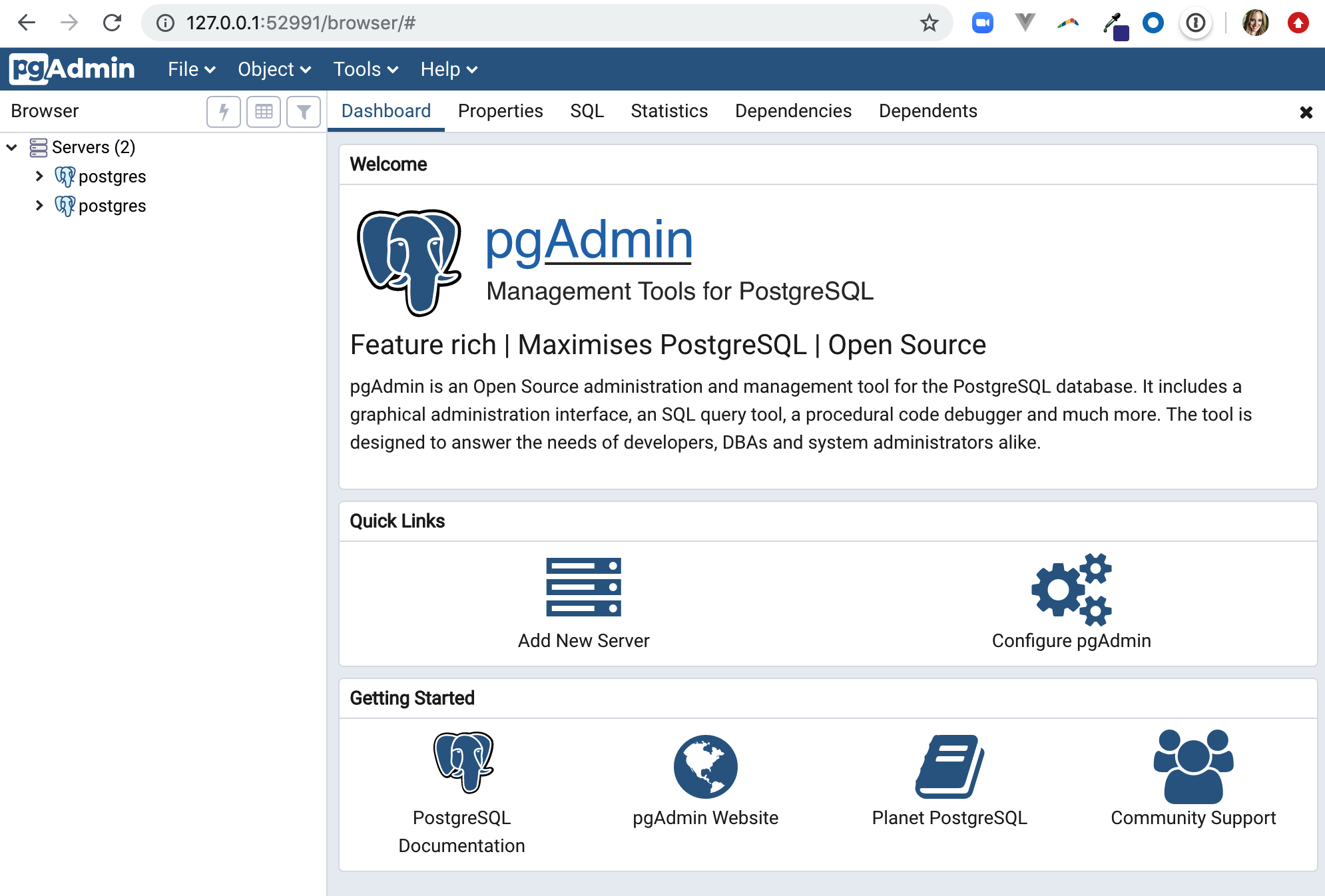Screen dimensions: 1325x896
Task: Bookmark the page with star icon
Action: [929, 23]
